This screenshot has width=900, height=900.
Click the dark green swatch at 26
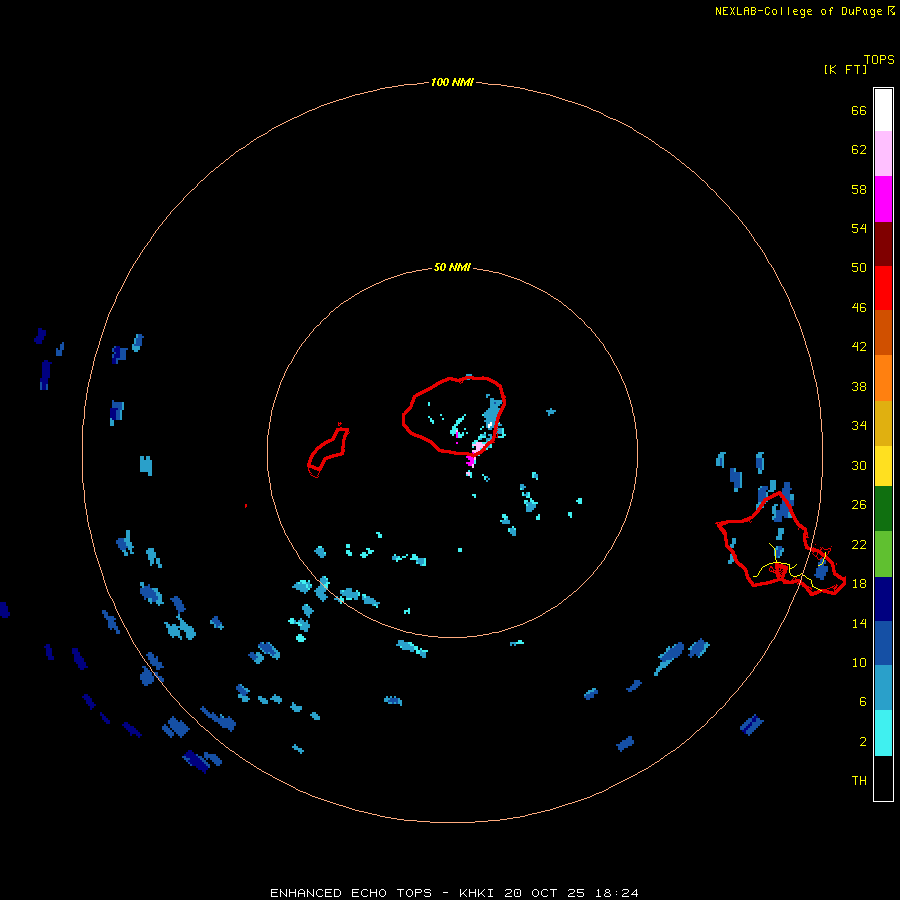[x=883, y=509]
